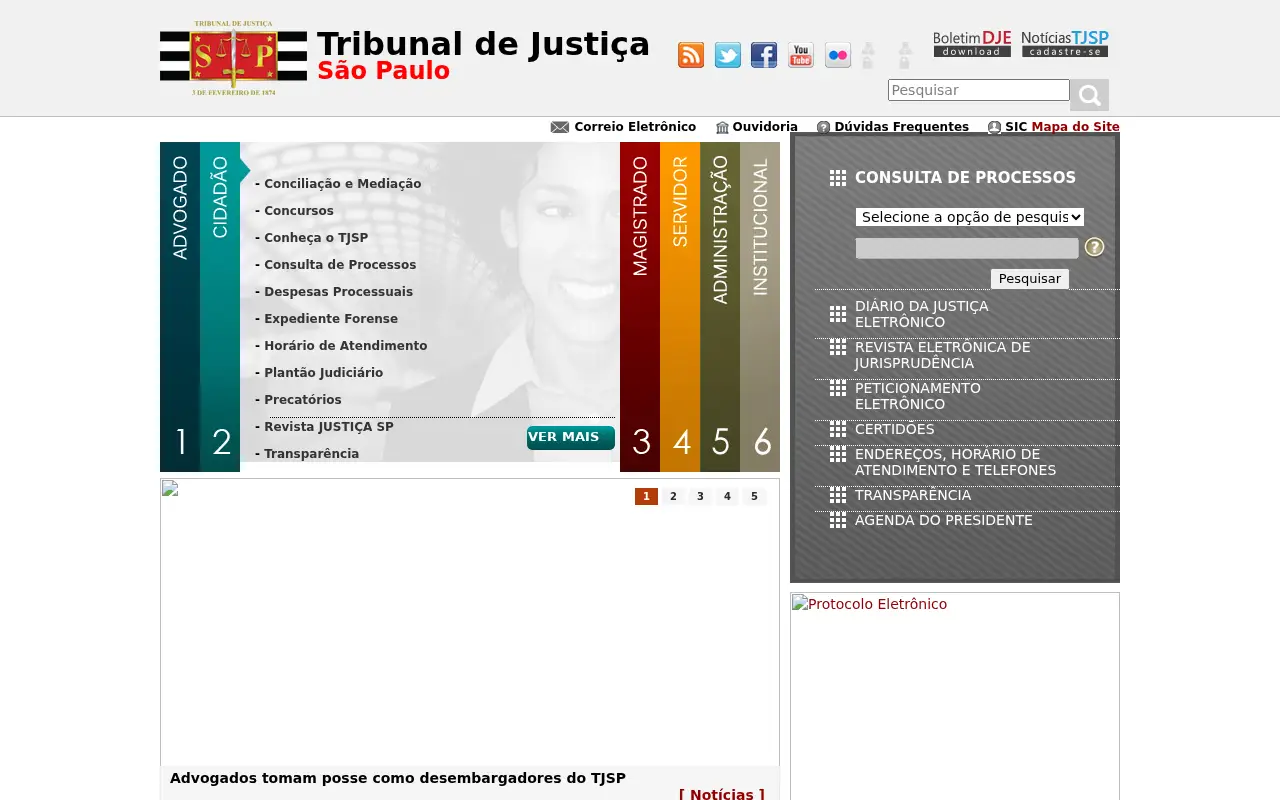Go to Certidões in the side panel
Image resolution: width=1280 pixels, height=800 pixels.
[895, 429]
